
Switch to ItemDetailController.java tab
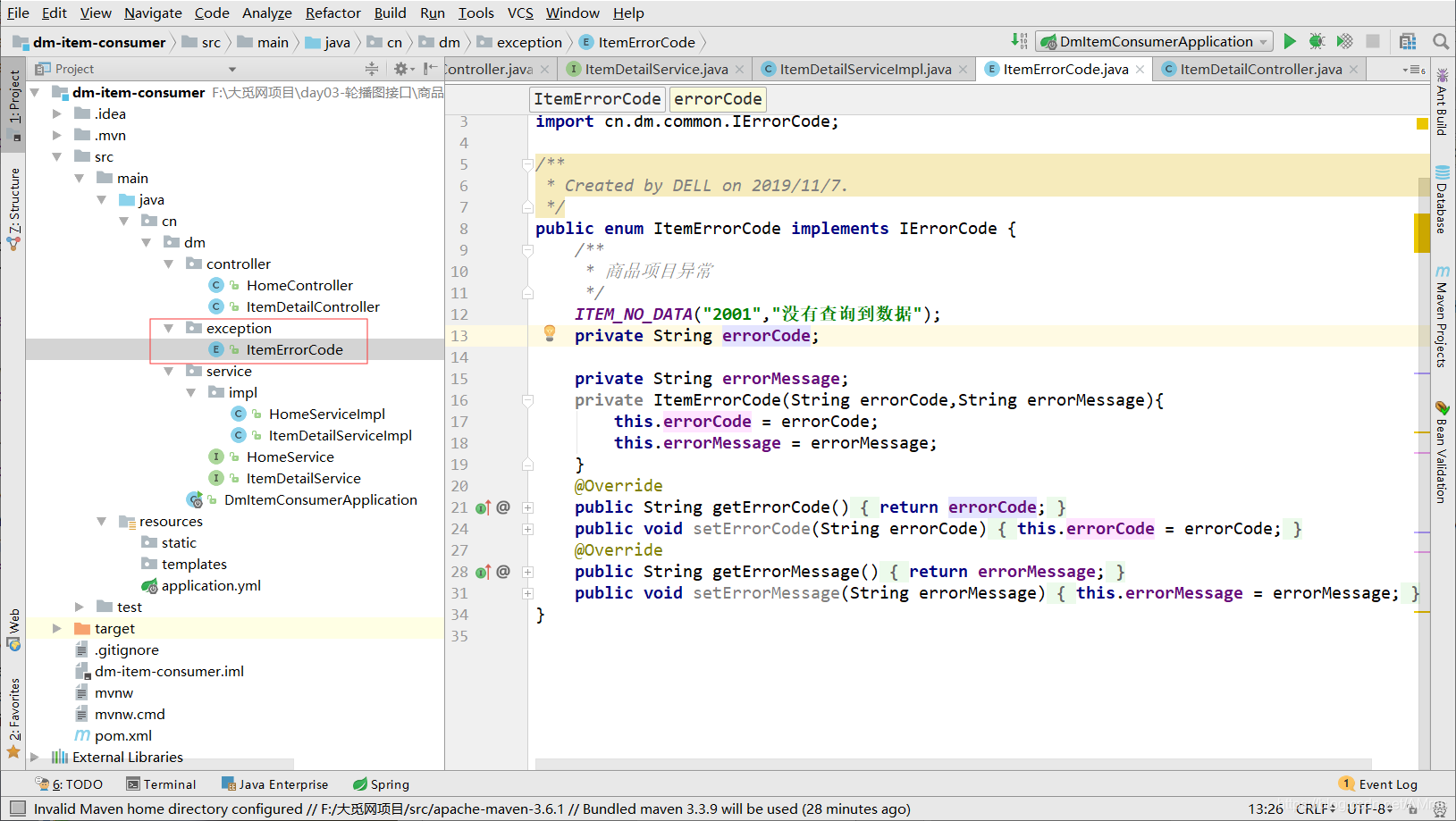(x=1260, y=70)
